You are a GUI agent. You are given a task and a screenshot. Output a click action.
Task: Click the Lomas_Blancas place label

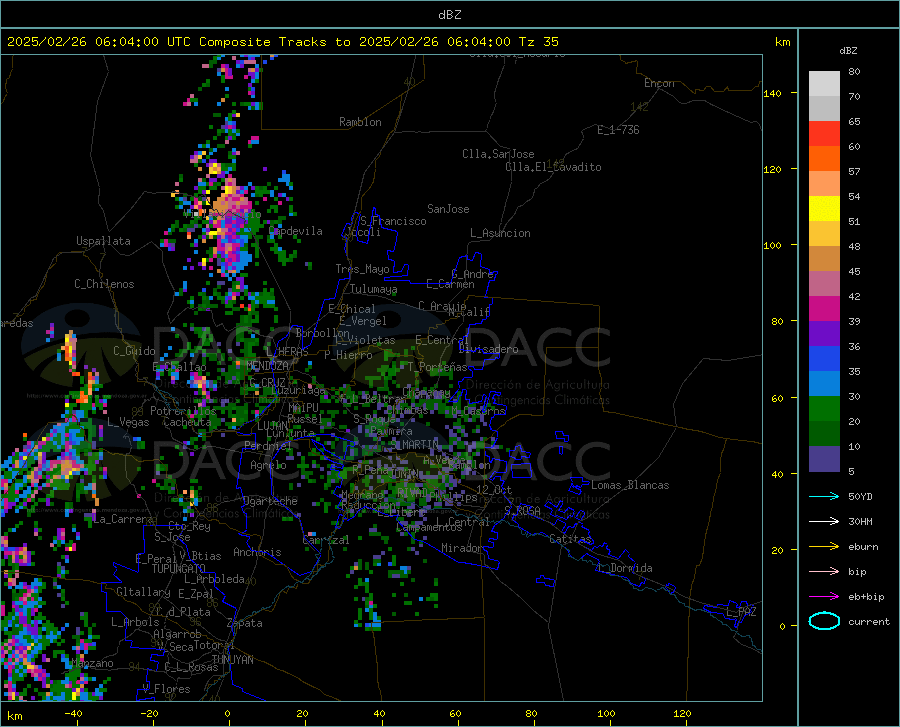[x=630, y=485]
